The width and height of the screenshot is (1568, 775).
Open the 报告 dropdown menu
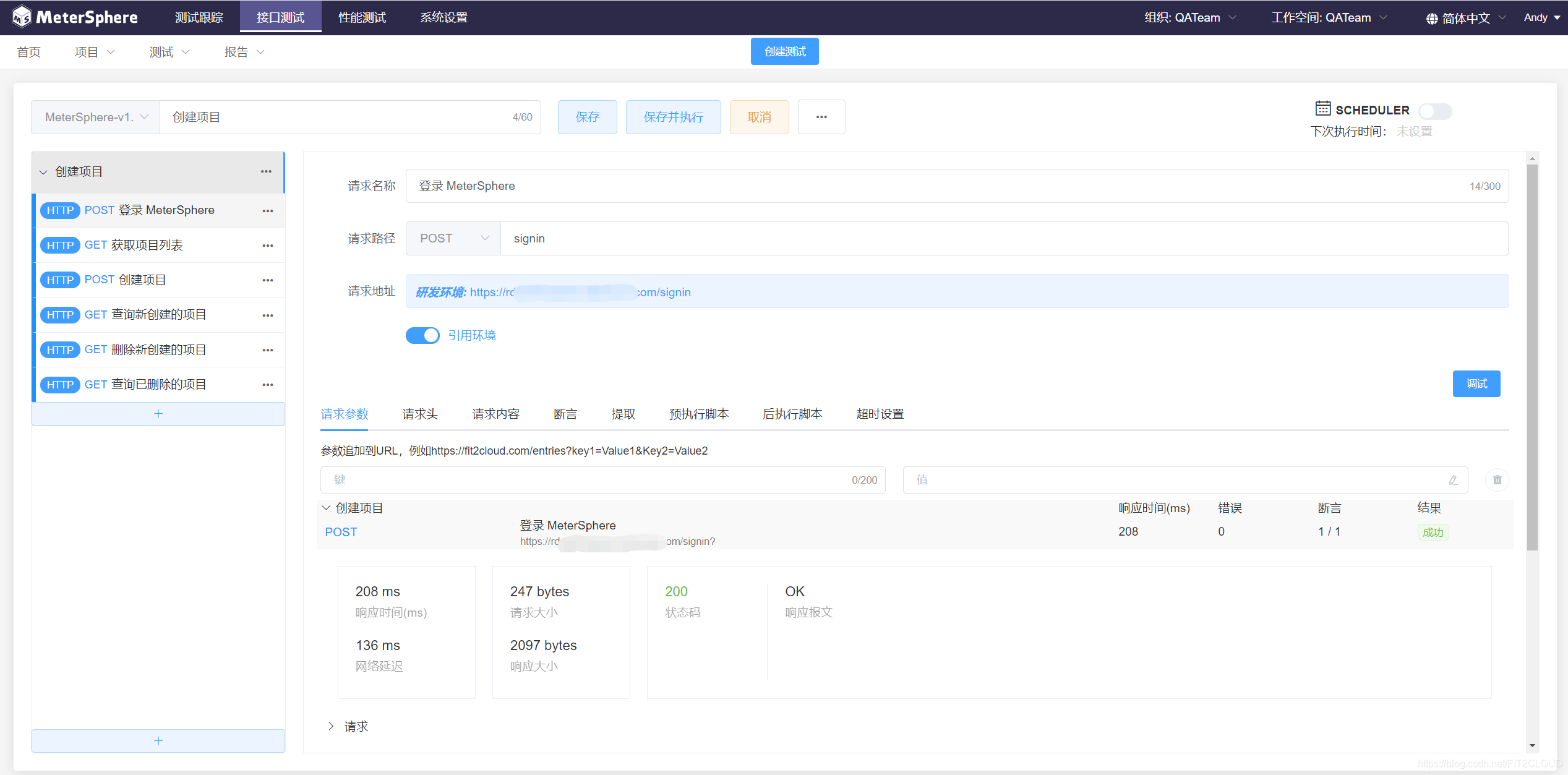tap(244, 52)
